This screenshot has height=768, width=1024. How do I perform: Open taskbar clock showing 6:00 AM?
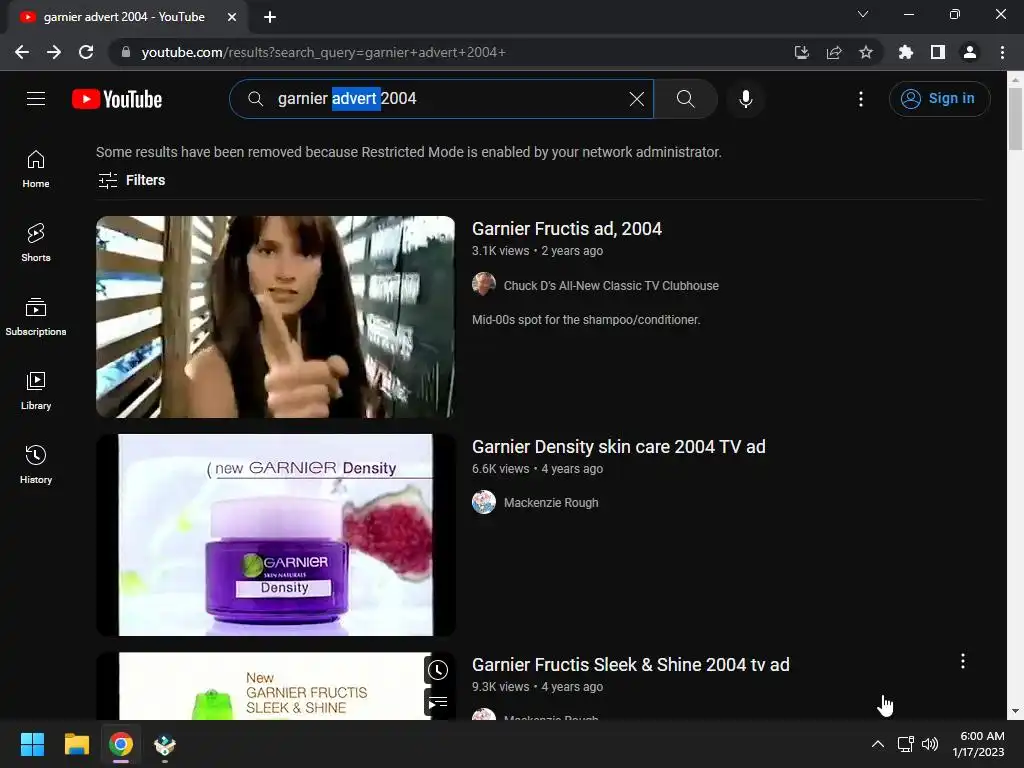(x=978, y=744)
